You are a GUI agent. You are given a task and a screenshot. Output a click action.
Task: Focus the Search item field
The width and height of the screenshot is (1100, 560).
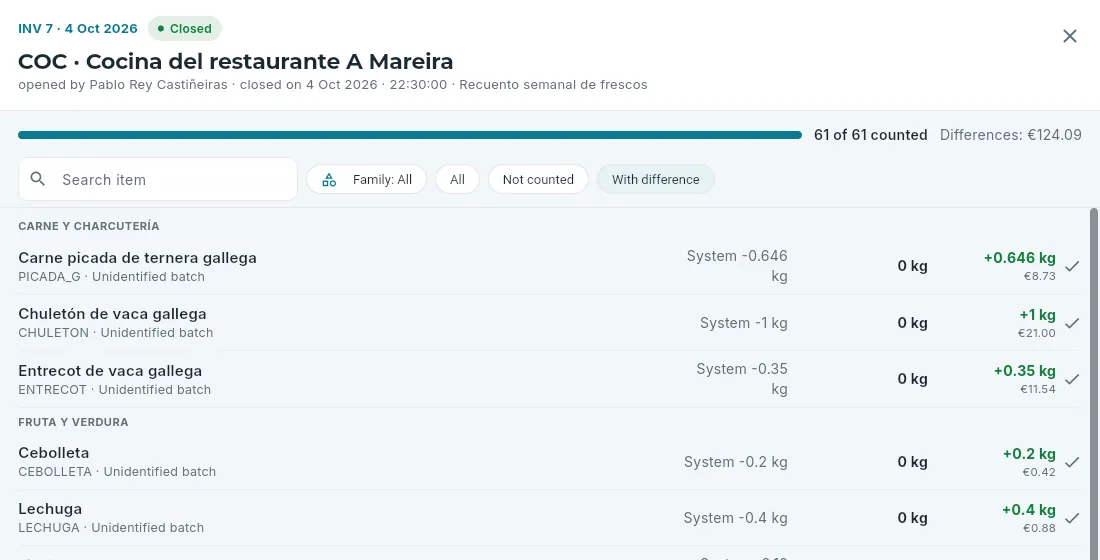[x=158, y=179]
